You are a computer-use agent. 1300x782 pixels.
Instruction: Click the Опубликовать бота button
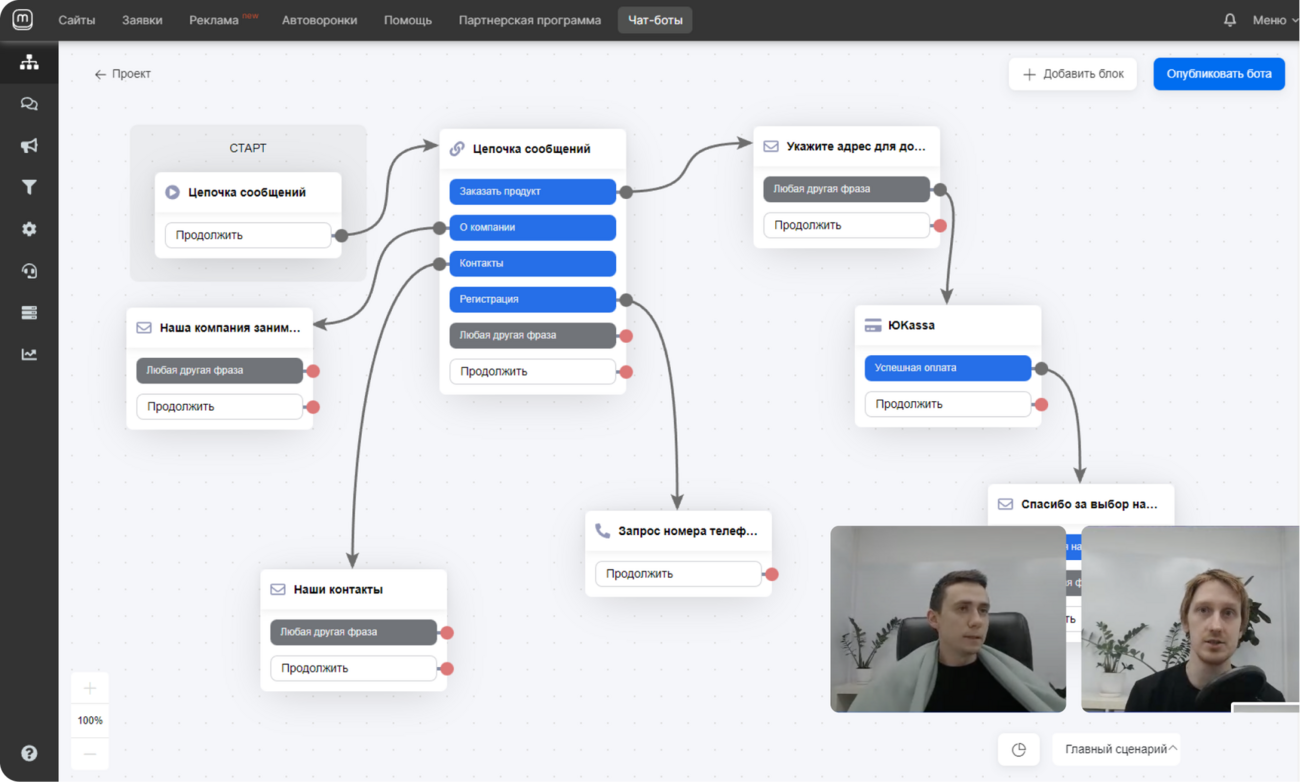(1219, 74)
